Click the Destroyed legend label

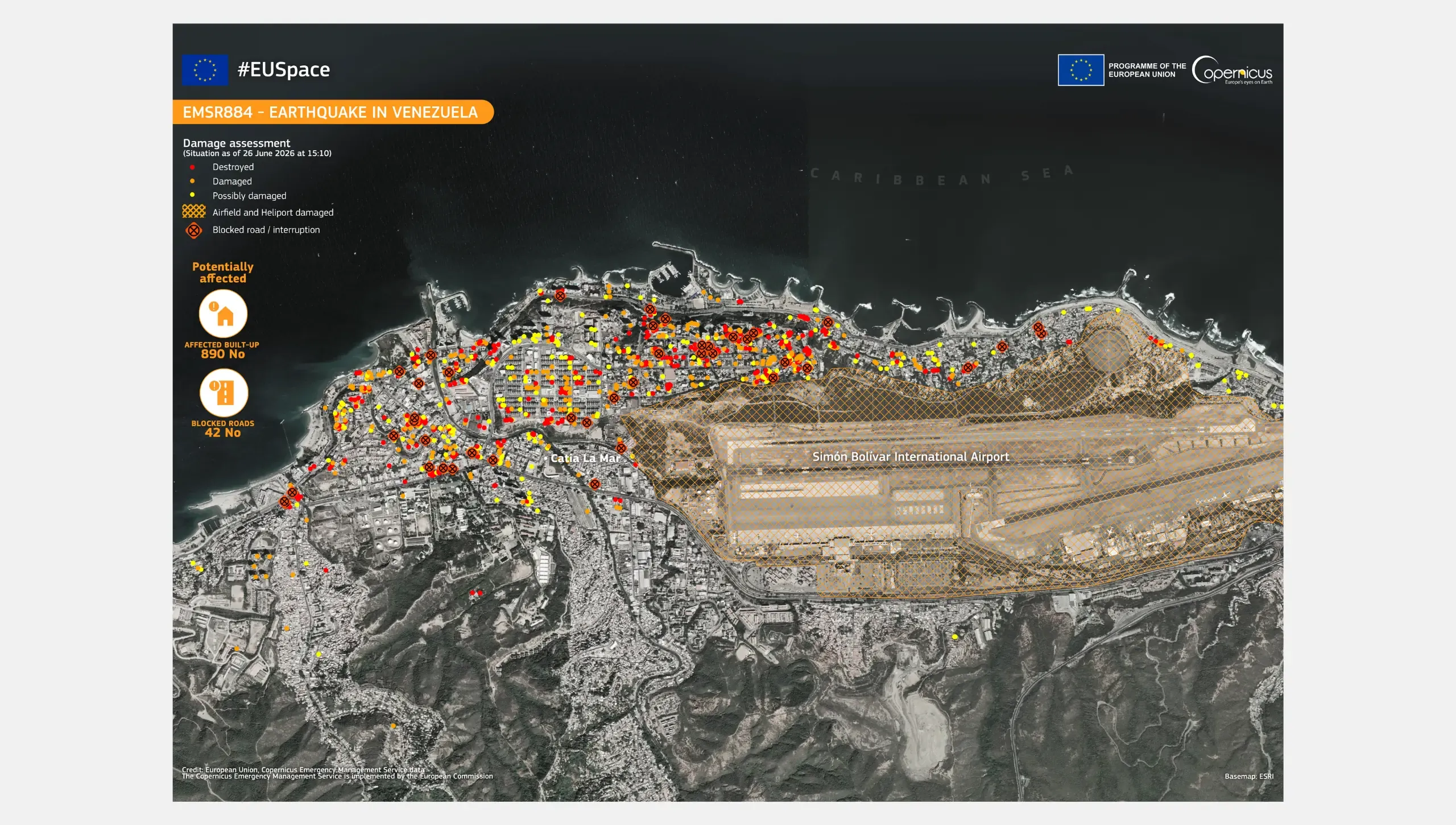point(233,167)
